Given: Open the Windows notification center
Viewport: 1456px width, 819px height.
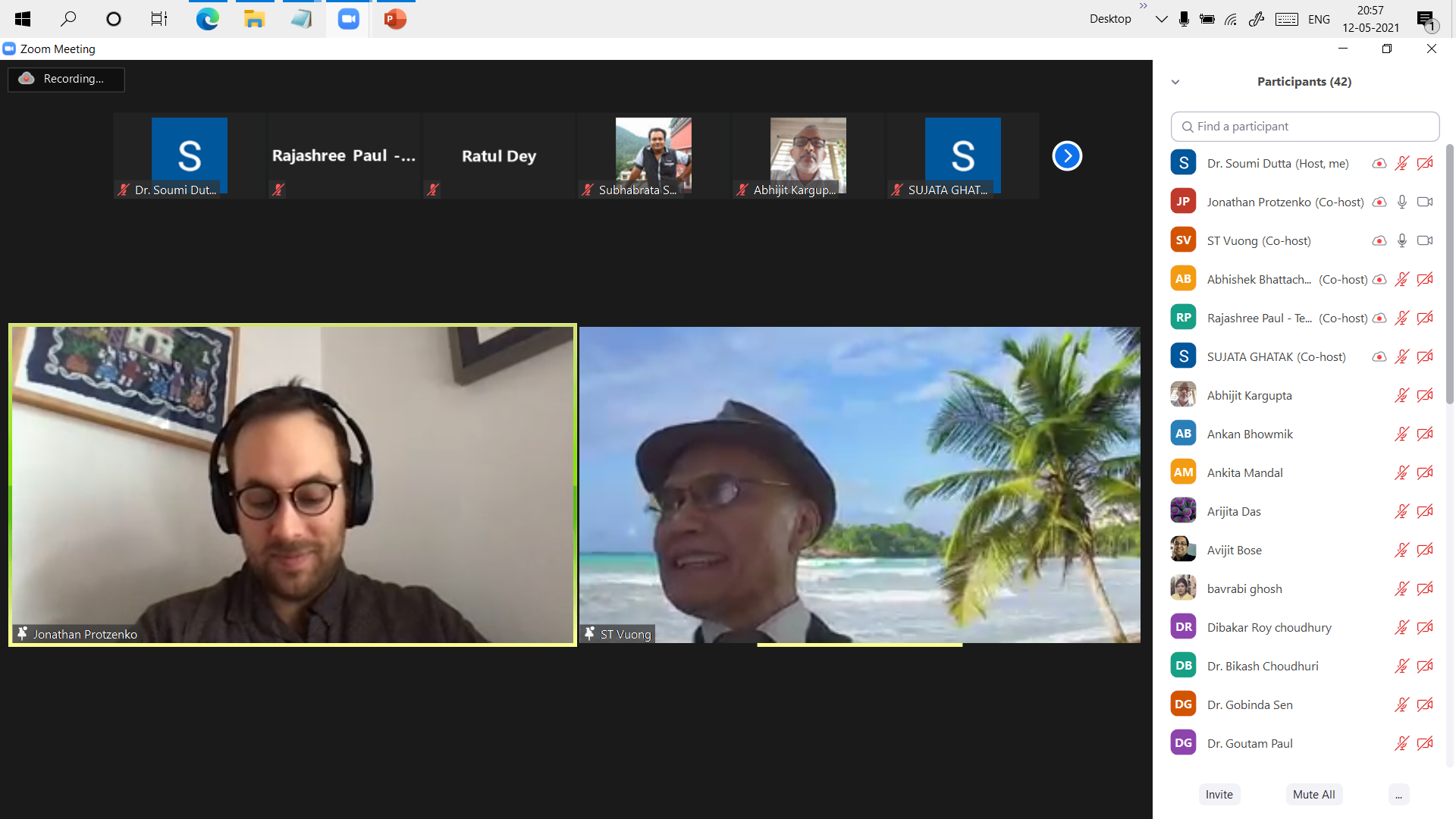Looking at the screenshot, I should tap(1427, 20).
